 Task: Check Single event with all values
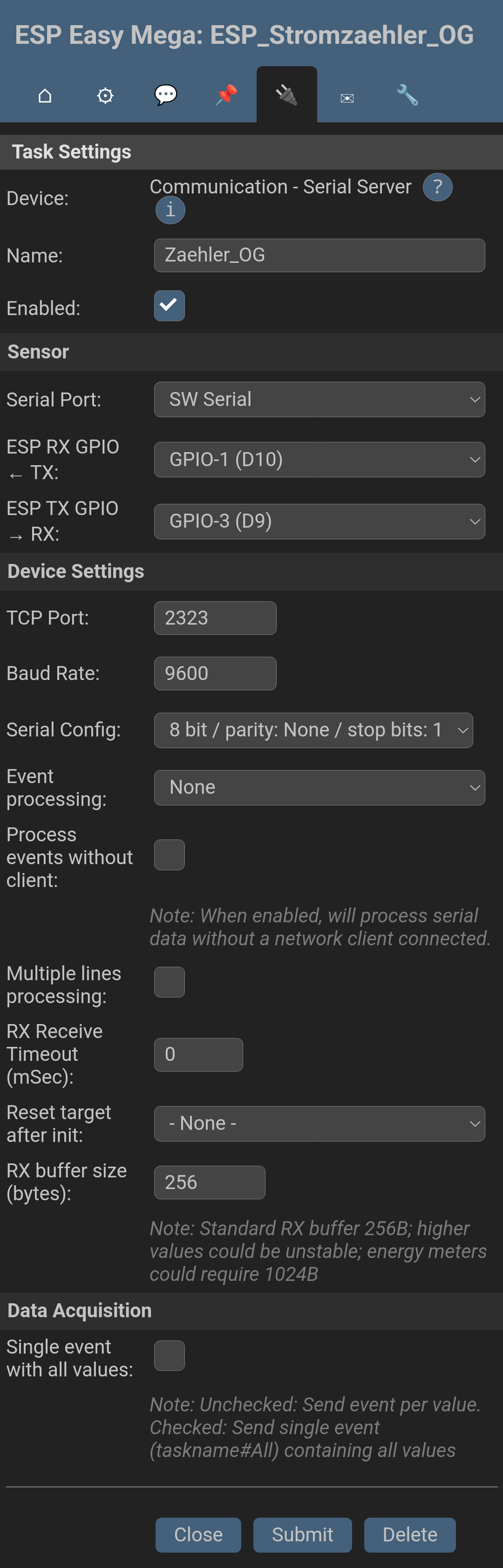point(169,1355)
